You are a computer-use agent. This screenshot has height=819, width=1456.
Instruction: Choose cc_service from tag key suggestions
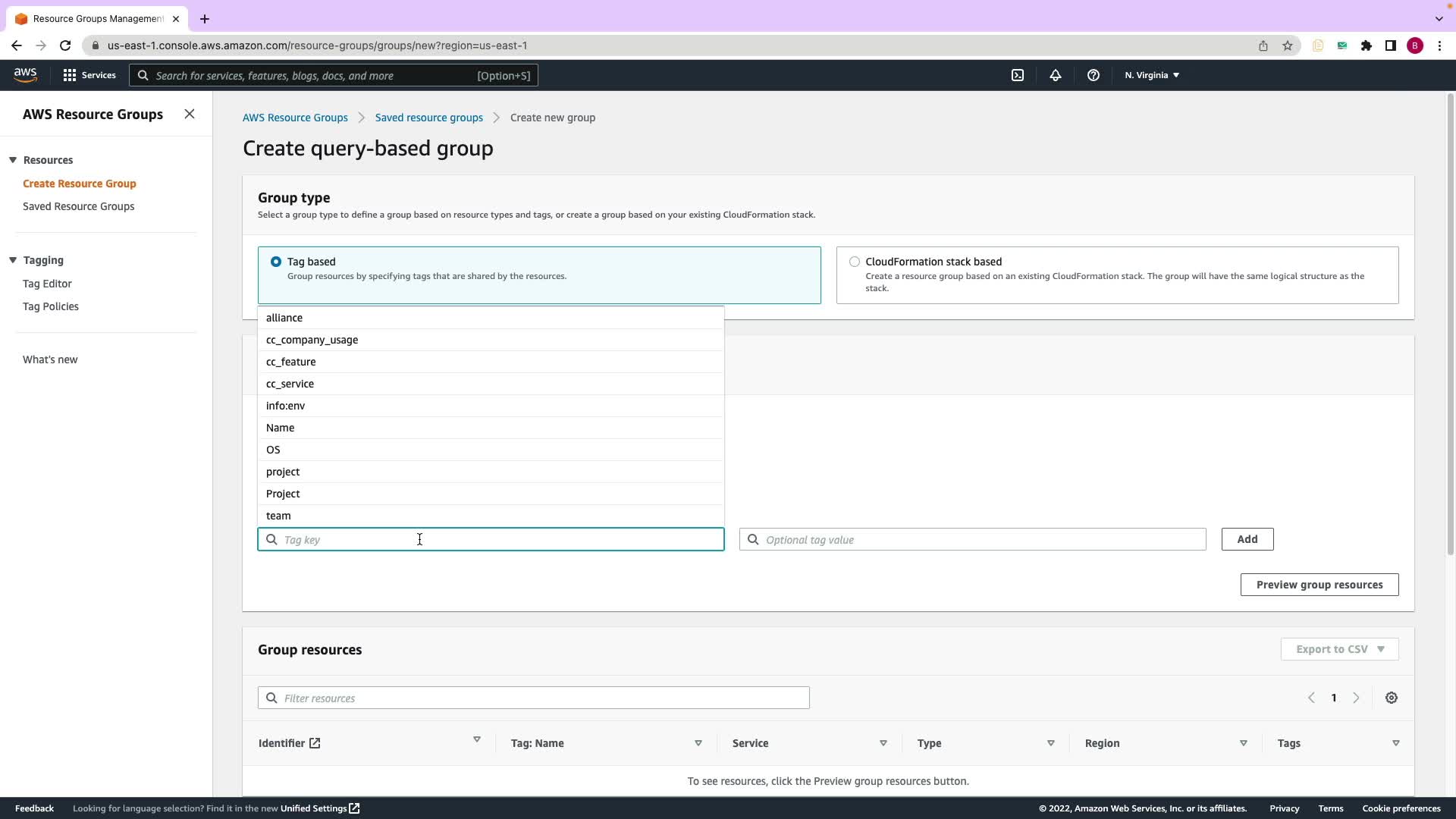[290, 384]
